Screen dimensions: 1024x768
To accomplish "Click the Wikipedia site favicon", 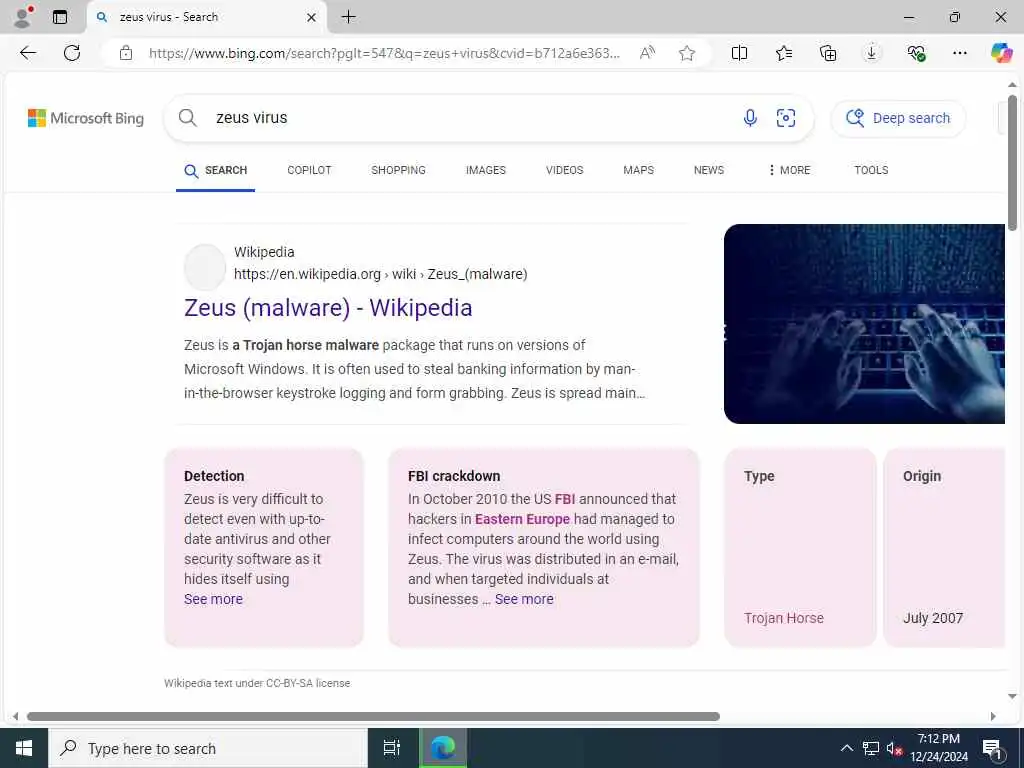I will pos(205,266).
